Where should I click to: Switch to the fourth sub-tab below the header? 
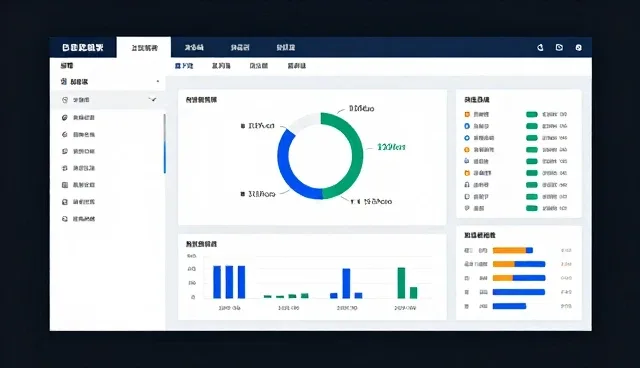(297, 66)
